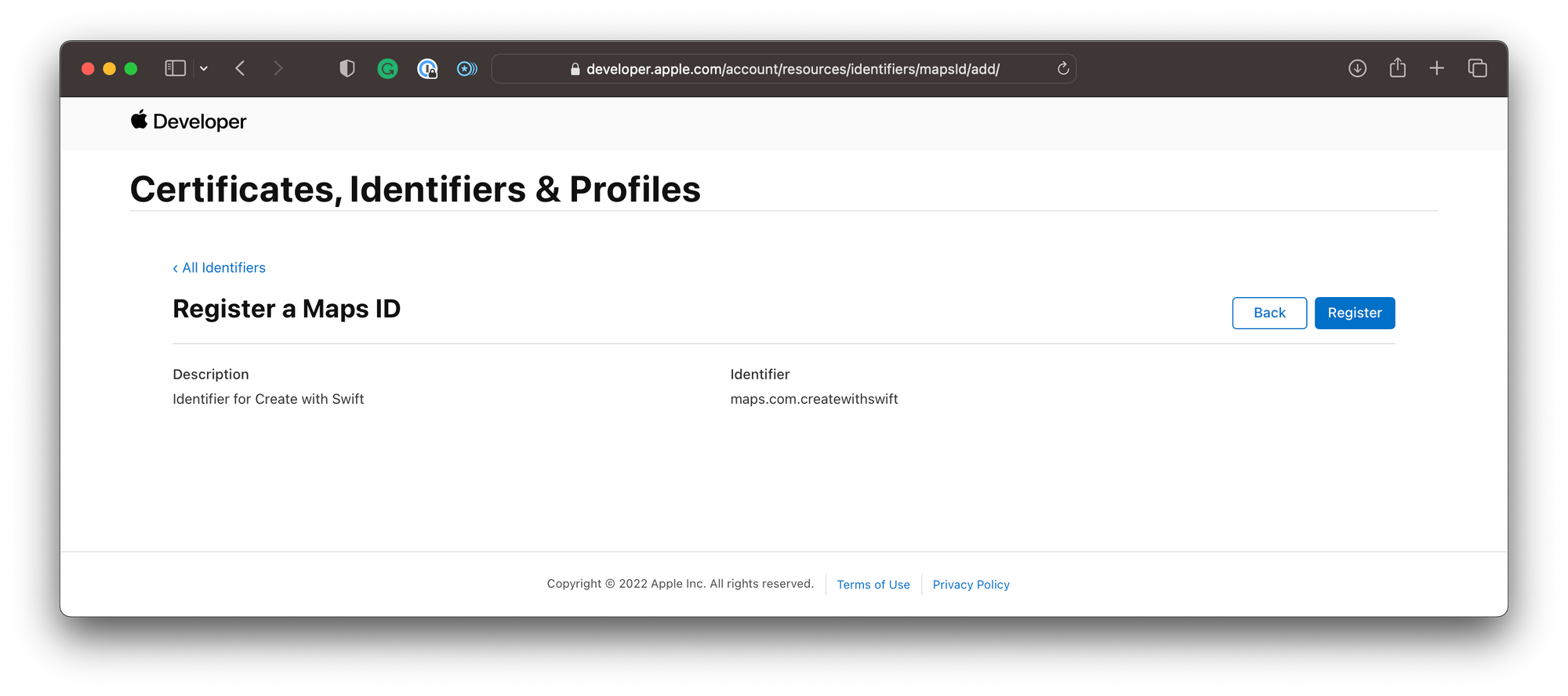The image size is (1568, 696).
Task: Navigate forward using the arrow
Action: click(278, 68)
